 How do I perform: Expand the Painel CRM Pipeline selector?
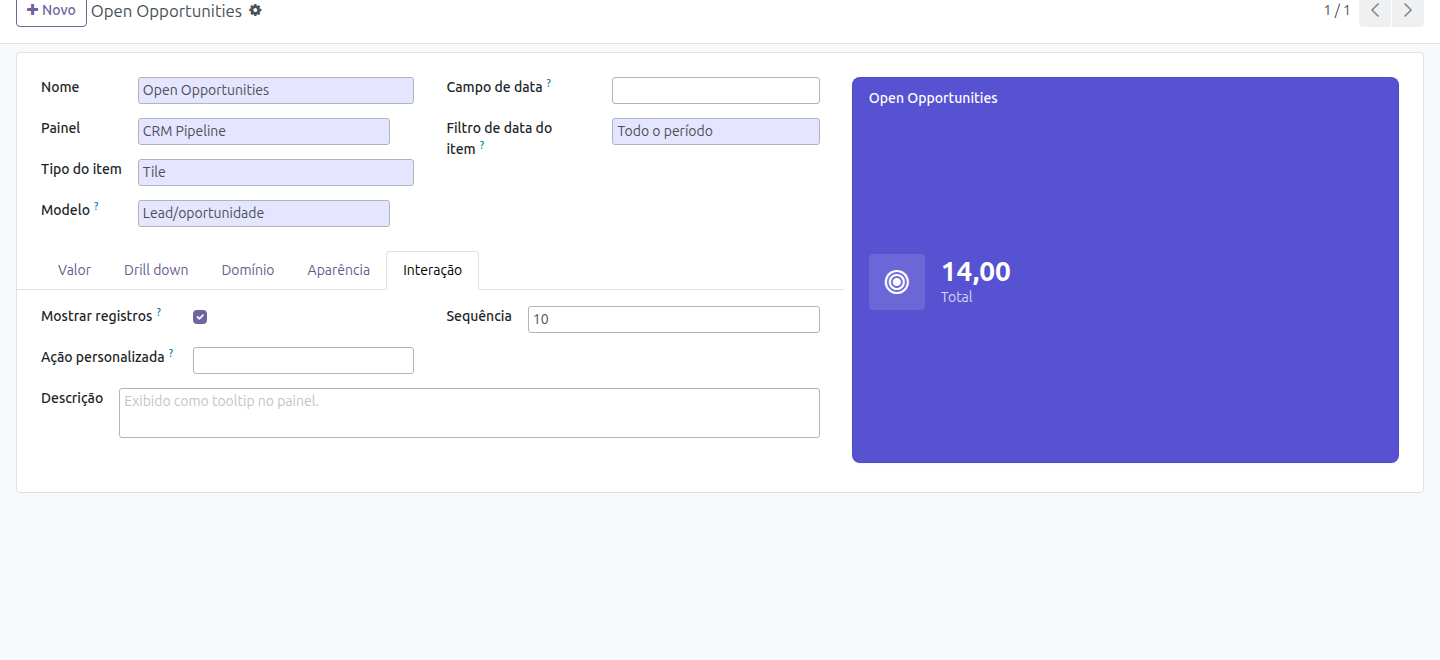coord(264,131)
